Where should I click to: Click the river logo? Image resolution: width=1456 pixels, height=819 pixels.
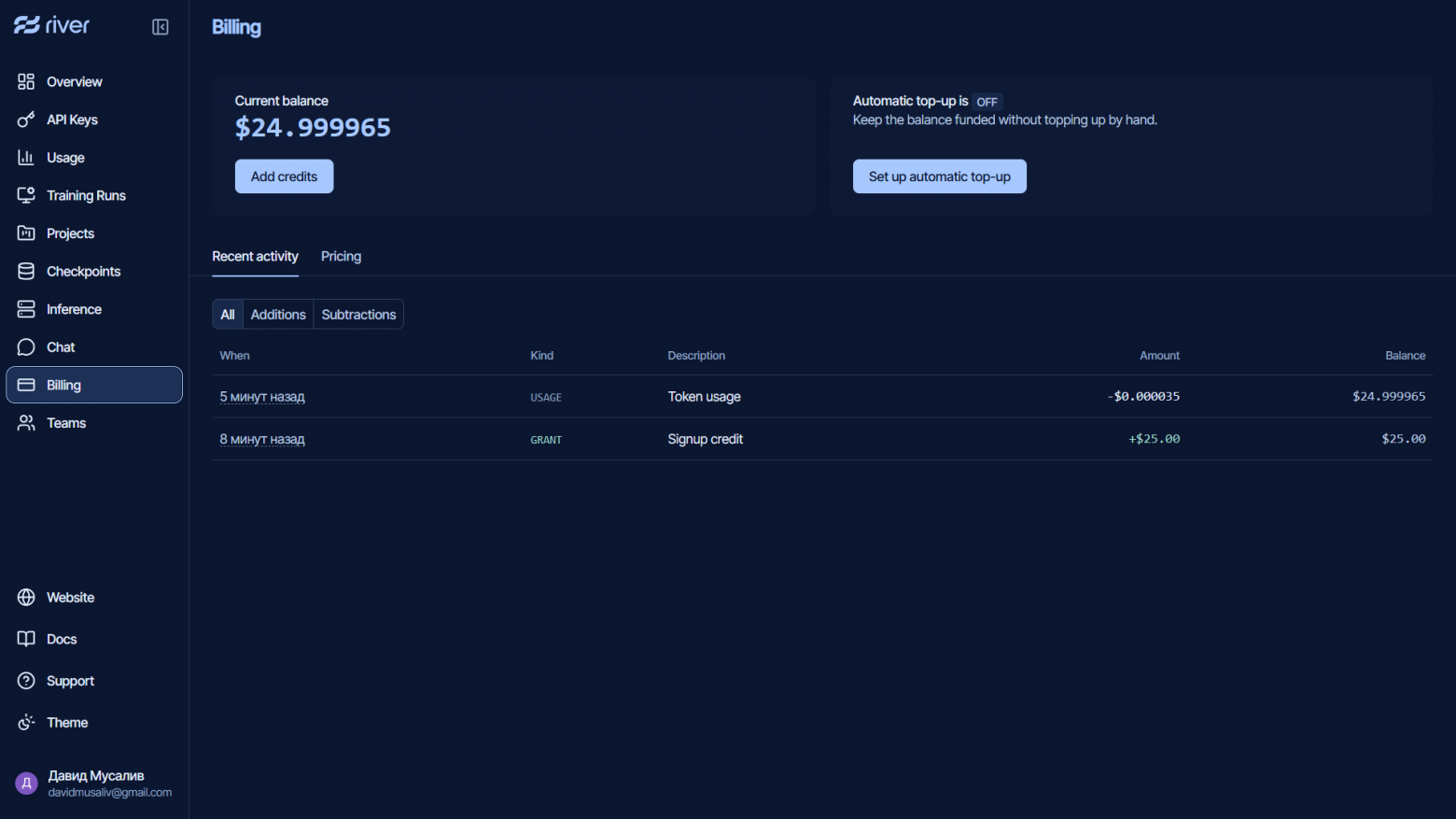51,25
